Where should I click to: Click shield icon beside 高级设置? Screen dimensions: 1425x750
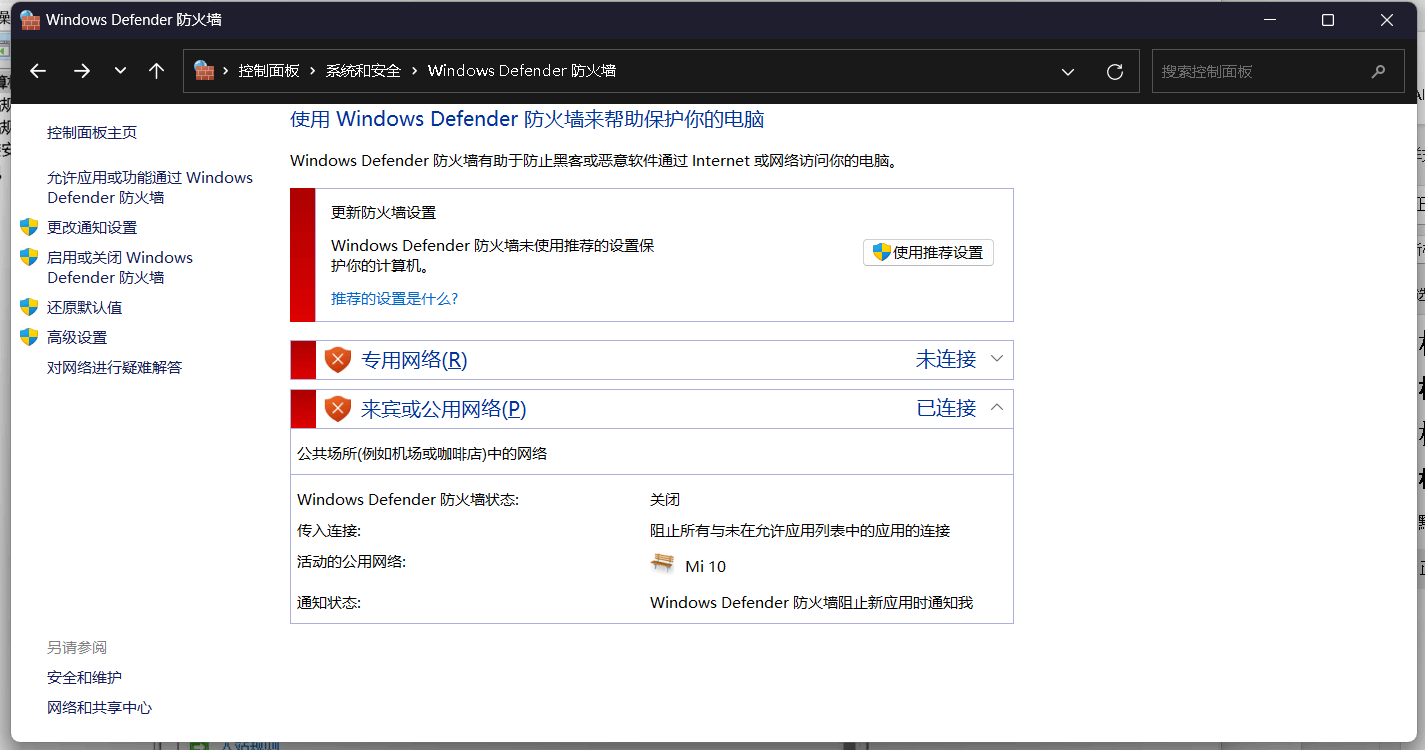pyautogui.click(x=29, y=337)
